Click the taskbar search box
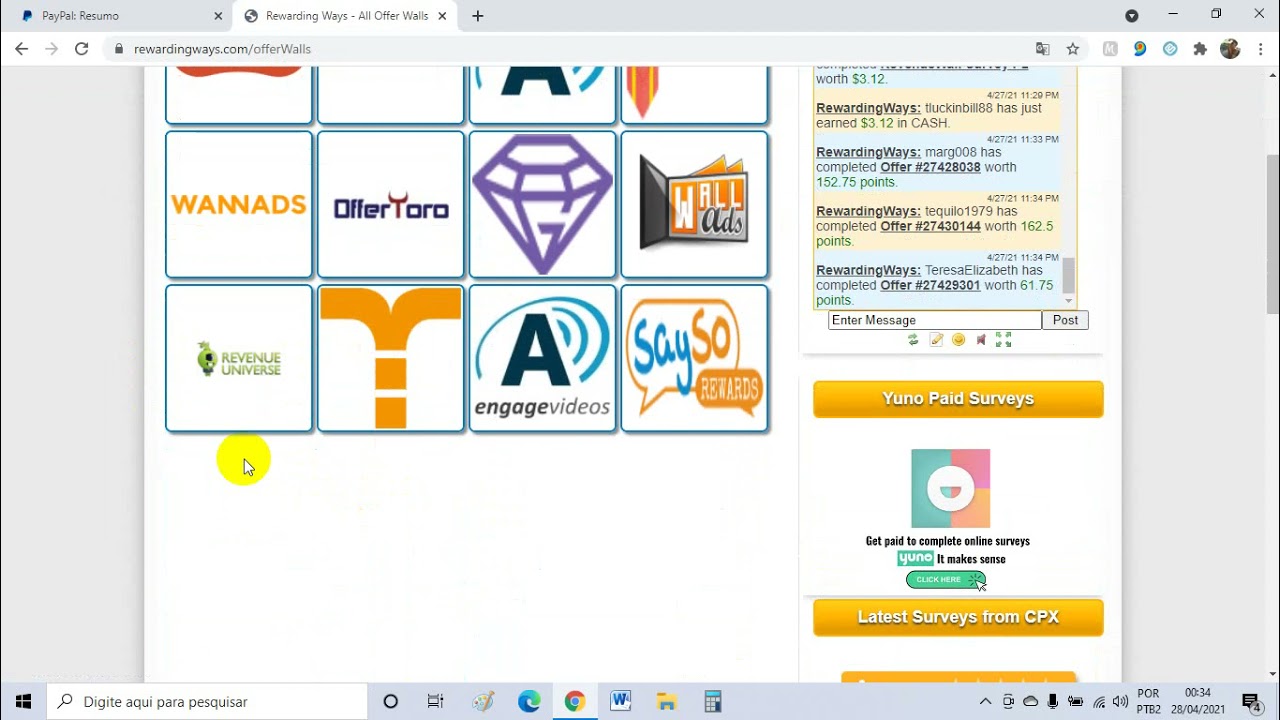The height and width of the screenshot is (720, 1280). (x=208, y=701)
